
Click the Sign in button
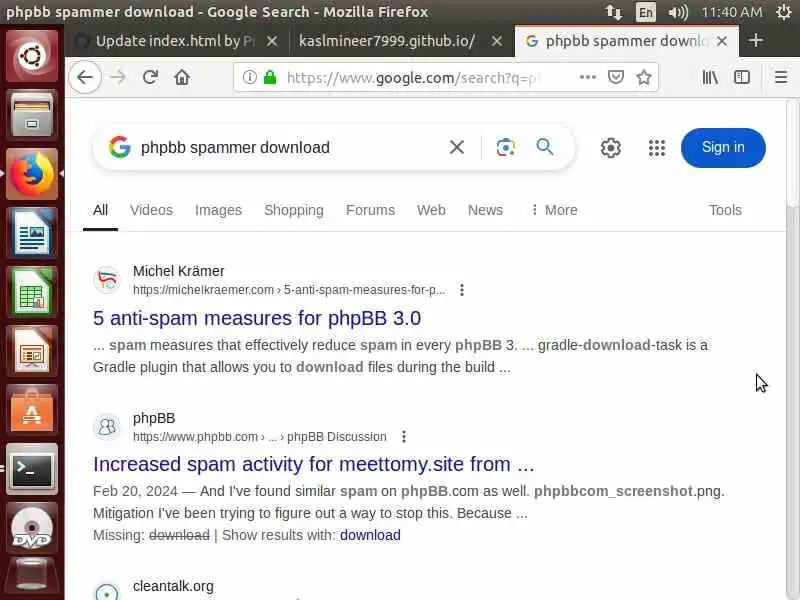[x=723, y=147]
